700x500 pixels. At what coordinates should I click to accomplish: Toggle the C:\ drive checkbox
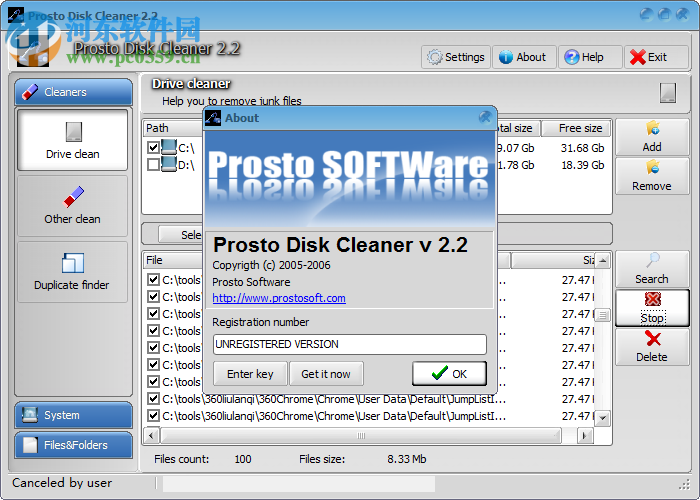tap(153, 147)
